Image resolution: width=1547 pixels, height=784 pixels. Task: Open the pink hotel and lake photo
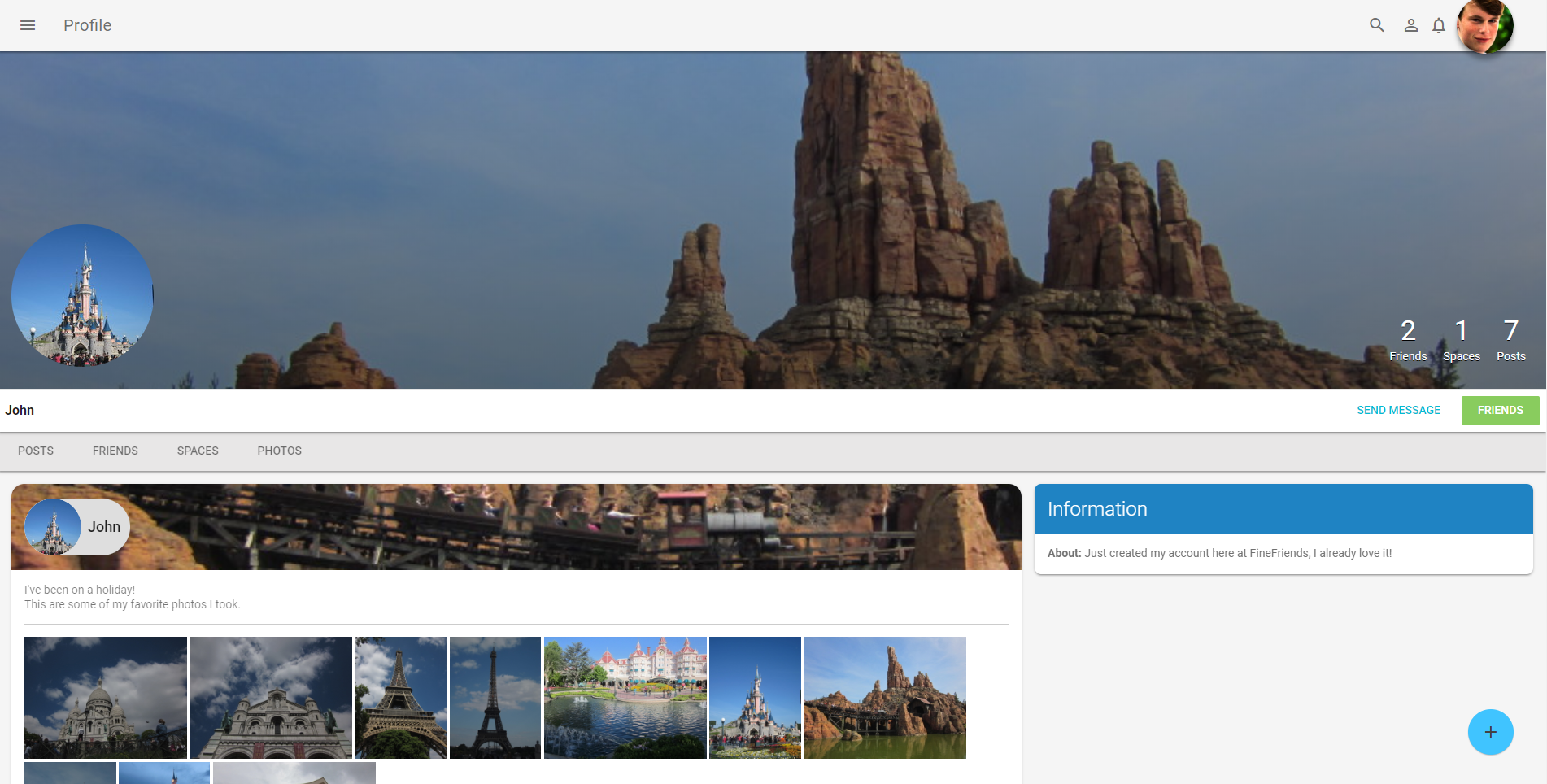pyautogui.click(x=625, y=698)
